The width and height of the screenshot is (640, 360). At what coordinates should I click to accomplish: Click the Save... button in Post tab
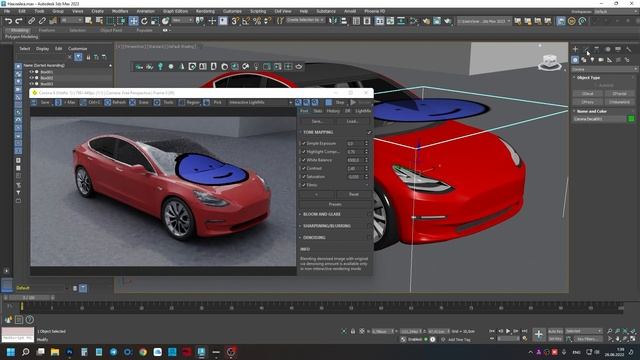[318, 122]
